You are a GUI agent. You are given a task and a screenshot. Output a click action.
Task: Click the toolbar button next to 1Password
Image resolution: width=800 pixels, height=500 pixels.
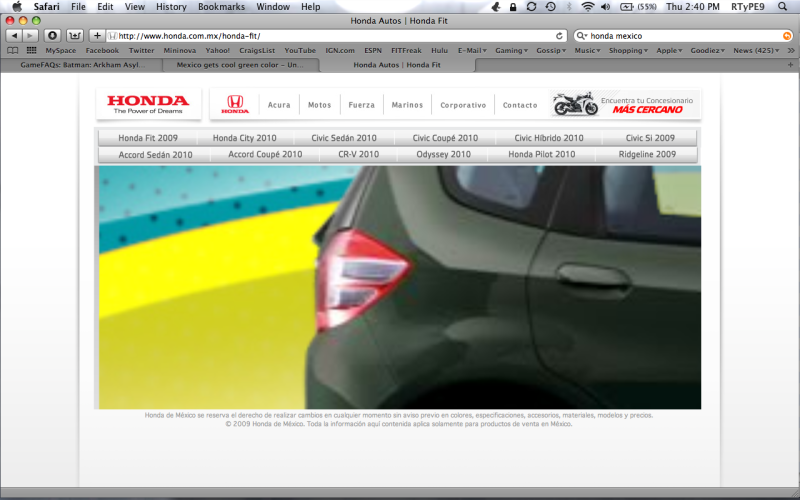pos(75,36)
